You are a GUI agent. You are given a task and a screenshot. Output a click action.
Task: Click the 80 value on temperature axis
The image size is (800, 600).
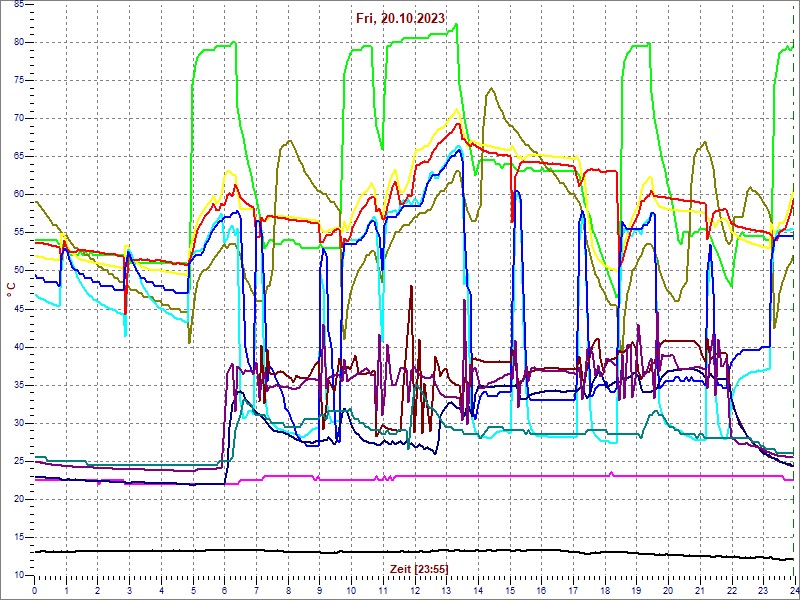19,42
